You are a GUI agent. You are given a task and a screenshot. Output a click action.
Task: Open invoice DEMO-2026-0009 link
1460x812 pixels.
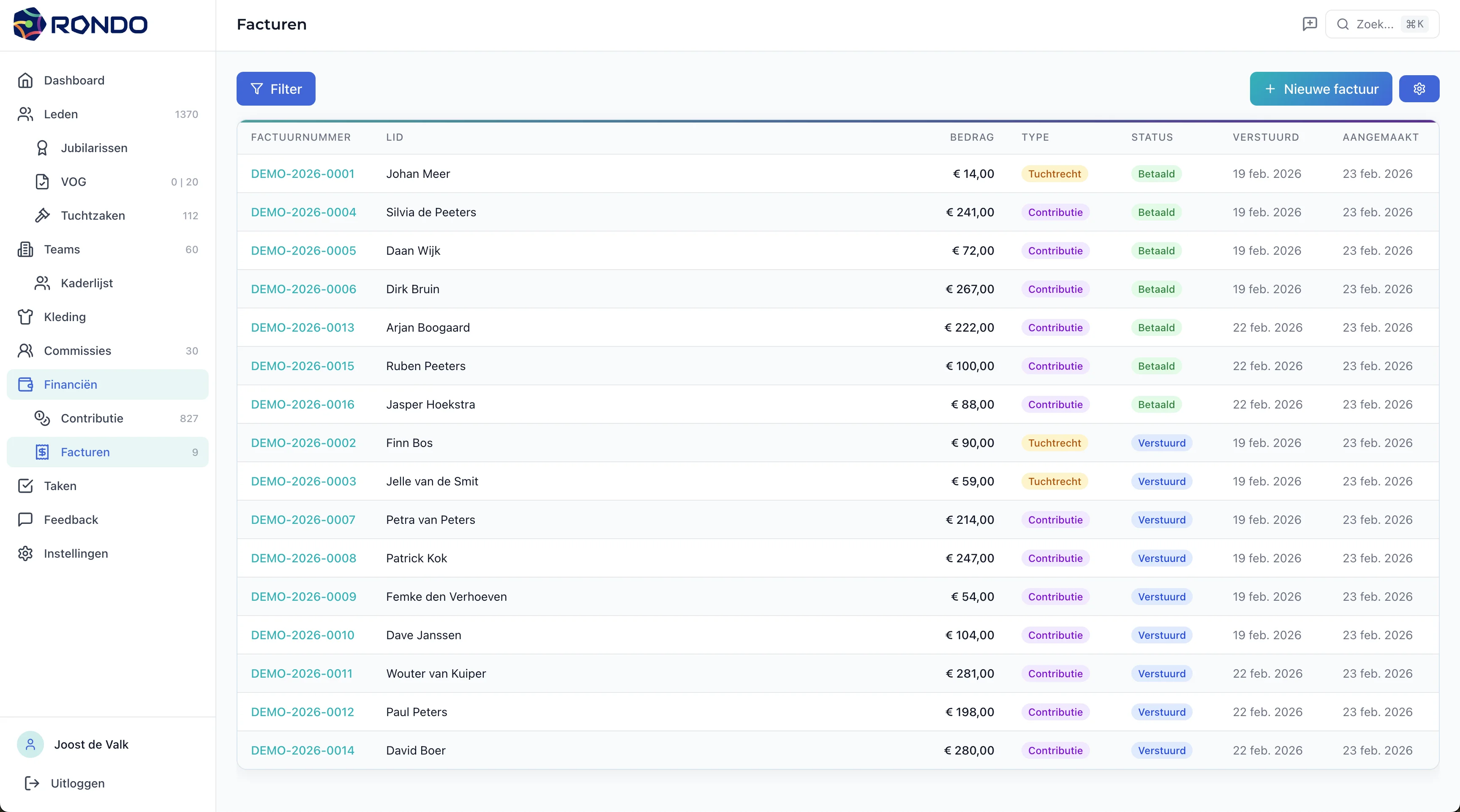click(303, 597)
